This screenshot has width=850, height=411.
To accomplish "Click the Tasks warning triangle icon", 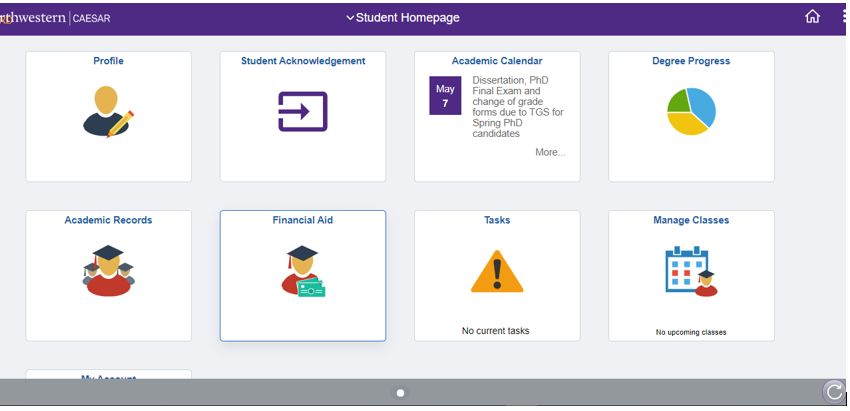I will coord(497,271).
